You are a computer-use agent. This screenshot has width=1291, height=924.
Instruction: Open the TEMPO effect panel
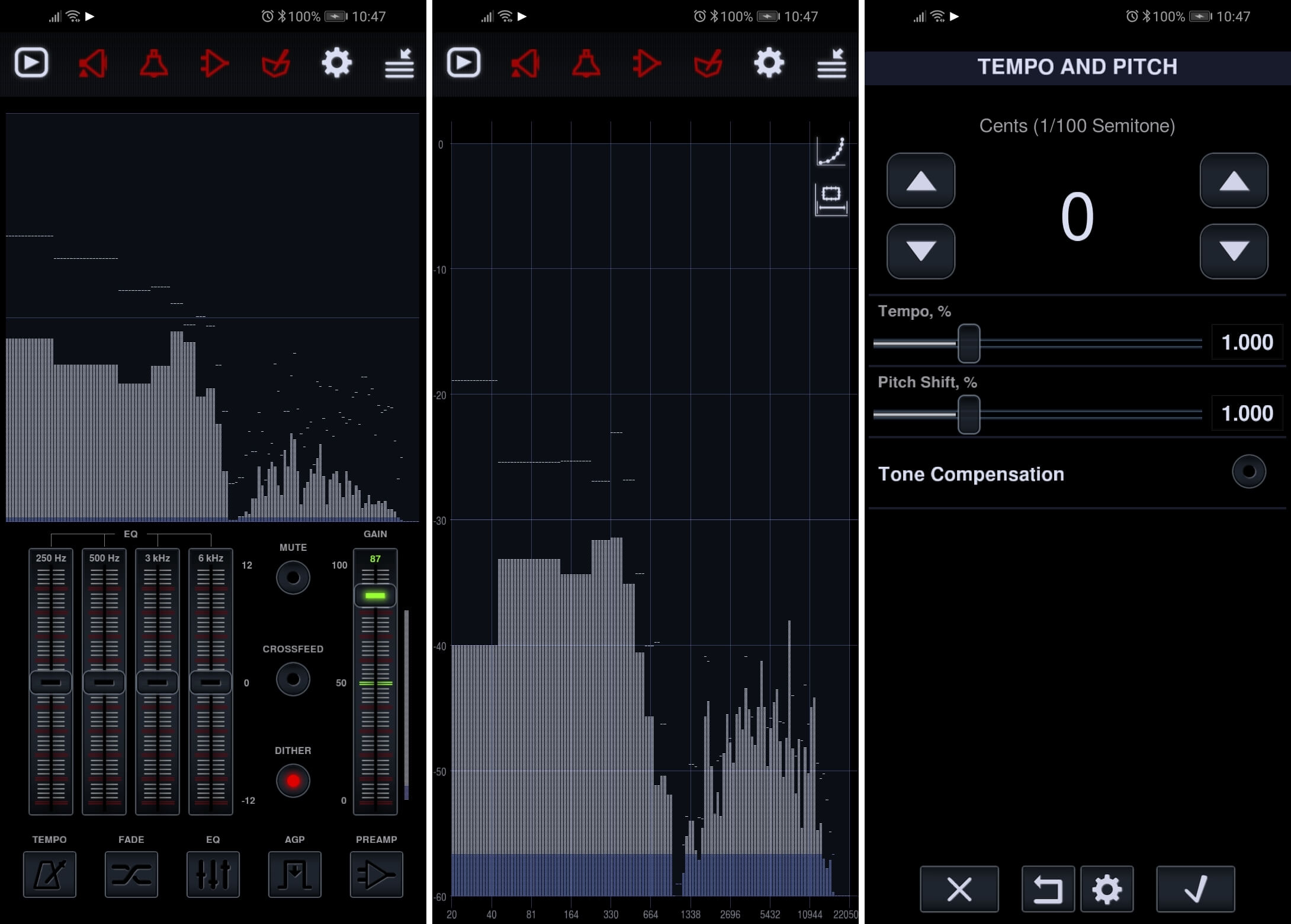click(x=49, y=874)
